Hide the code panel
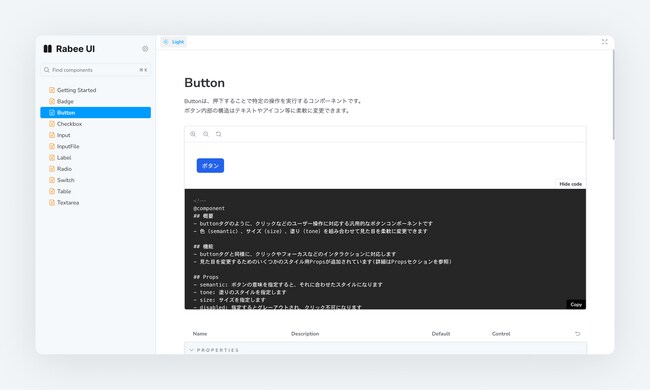The width and height of the screenshot is (650, 391). click(570, 184)
